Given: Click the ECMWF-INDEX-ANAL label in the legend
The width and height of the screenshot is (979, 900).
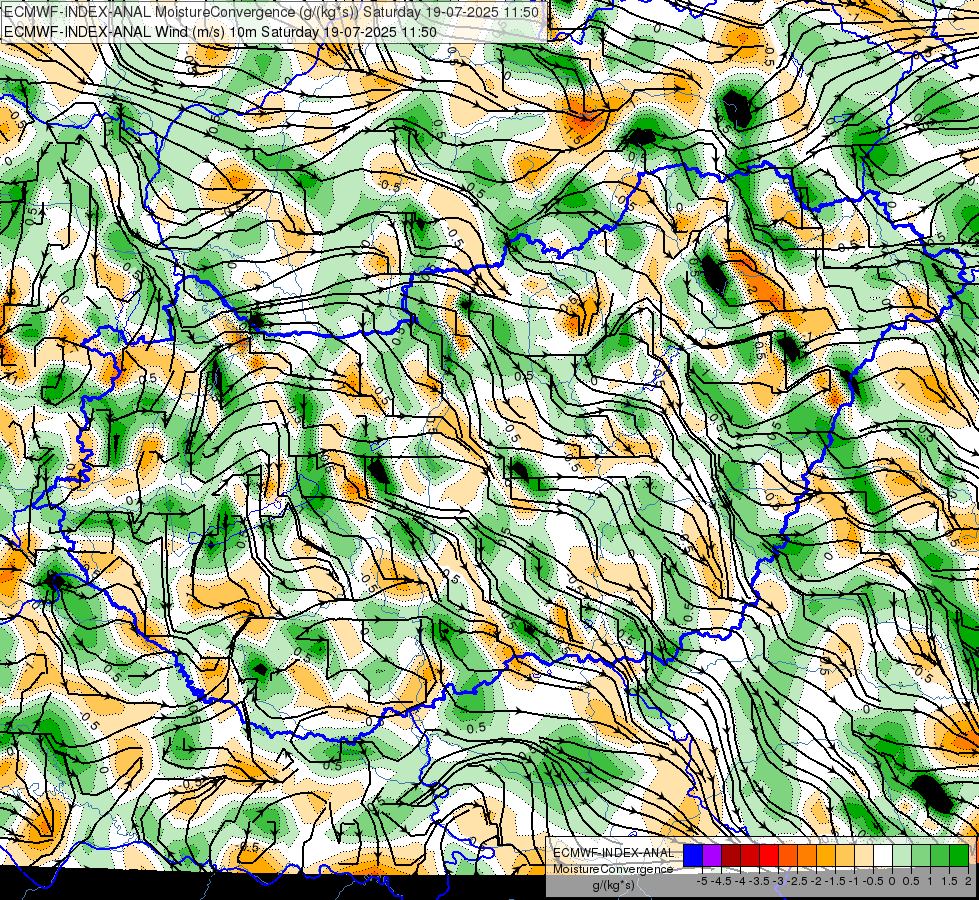Looking at the screenshot, I should pyautogui.click(x=614, y=853).
